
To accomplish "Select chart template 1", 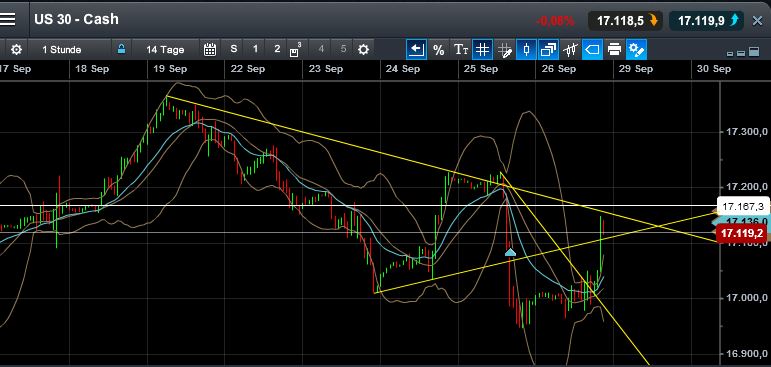I will [255, 49].
